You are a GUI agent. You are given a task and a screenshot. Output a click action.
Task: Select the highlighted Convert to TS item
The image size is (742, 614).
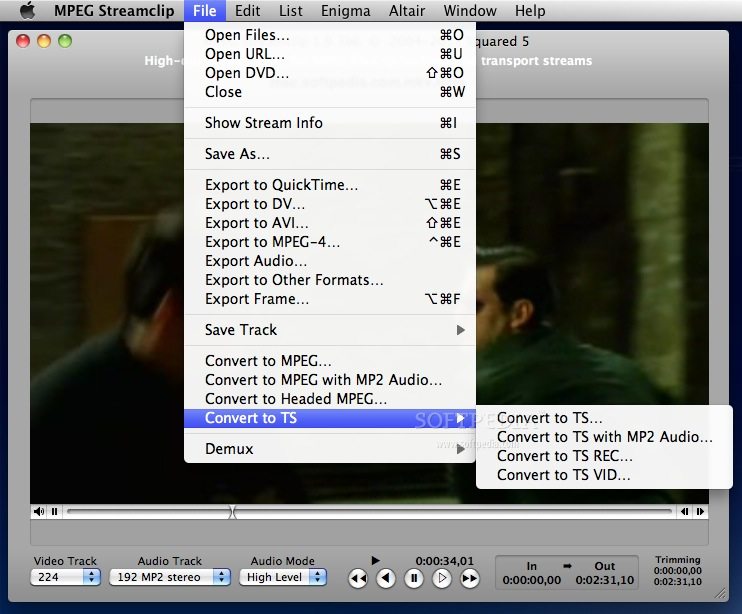(330, 418)
